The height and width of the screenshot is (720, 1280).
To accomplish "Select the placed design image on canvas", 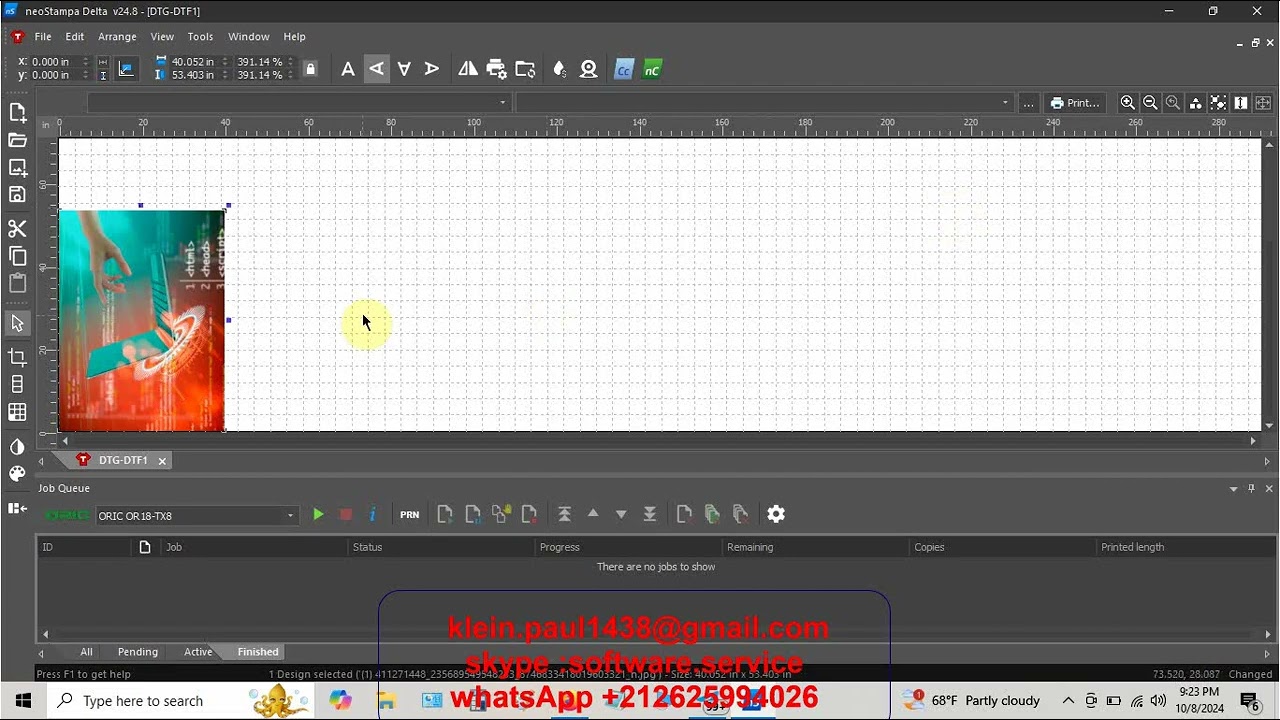I will click(142, 321).
